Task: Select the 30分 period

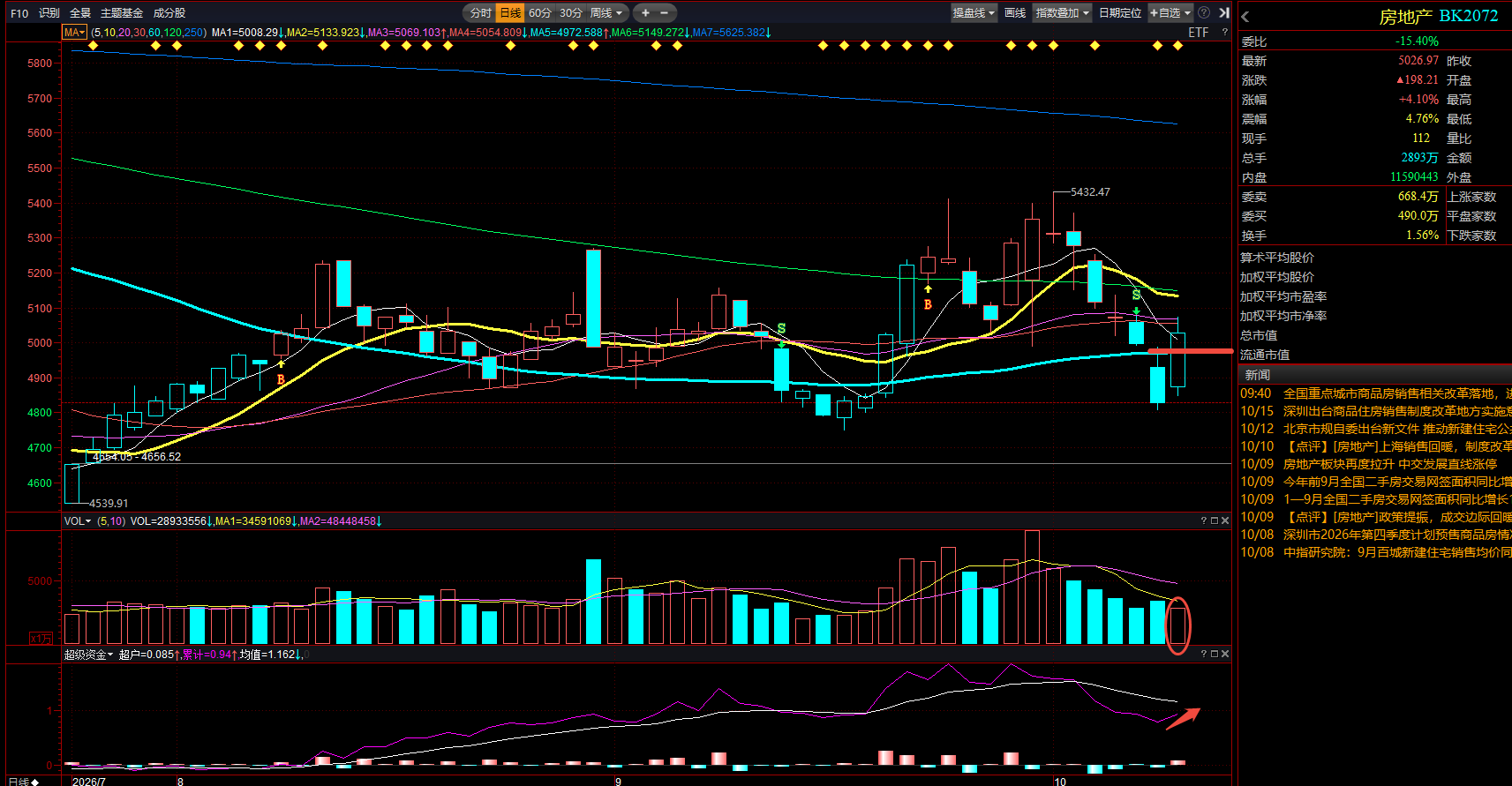Action: (571, 12)
